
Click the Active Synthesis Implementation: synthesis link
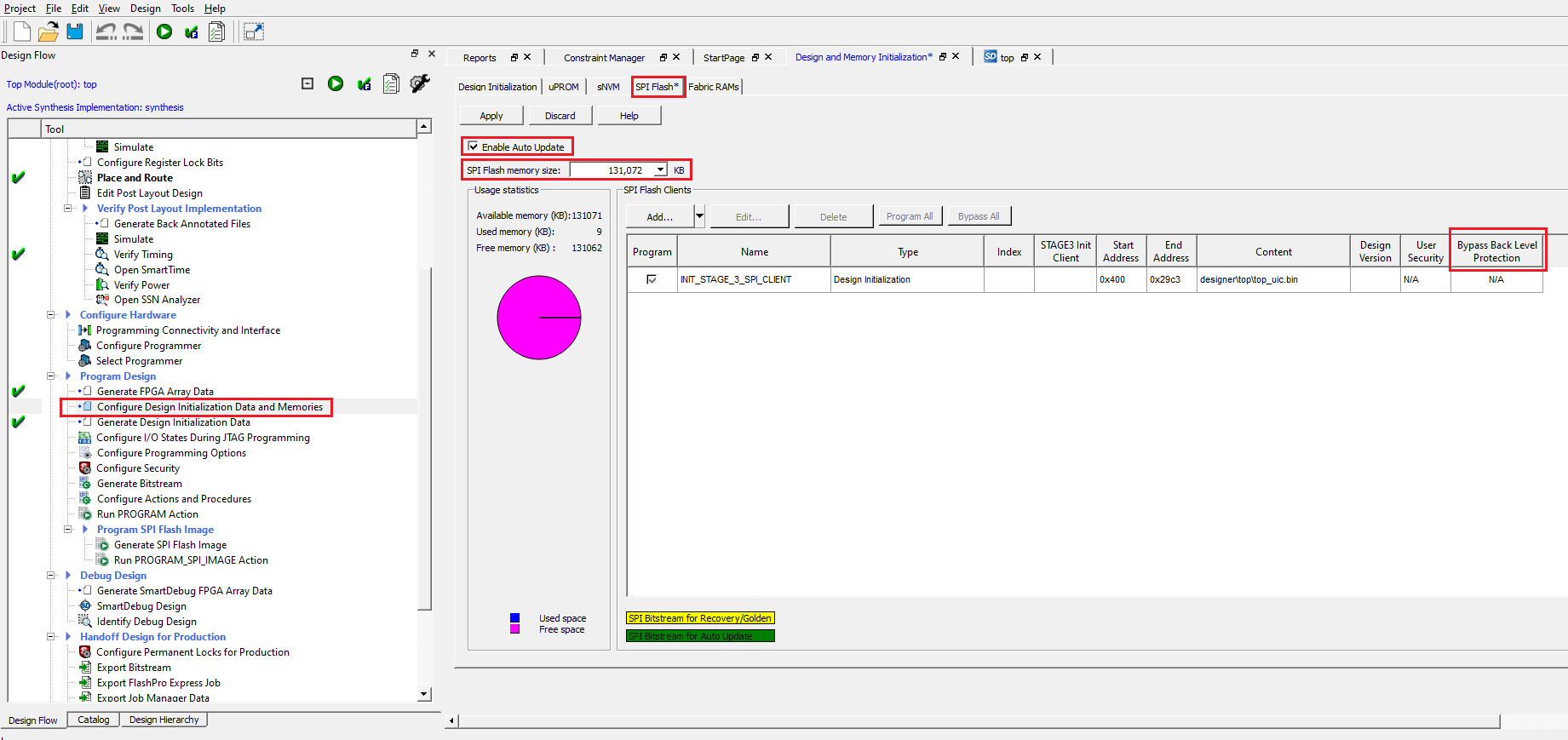pos(95,107)
